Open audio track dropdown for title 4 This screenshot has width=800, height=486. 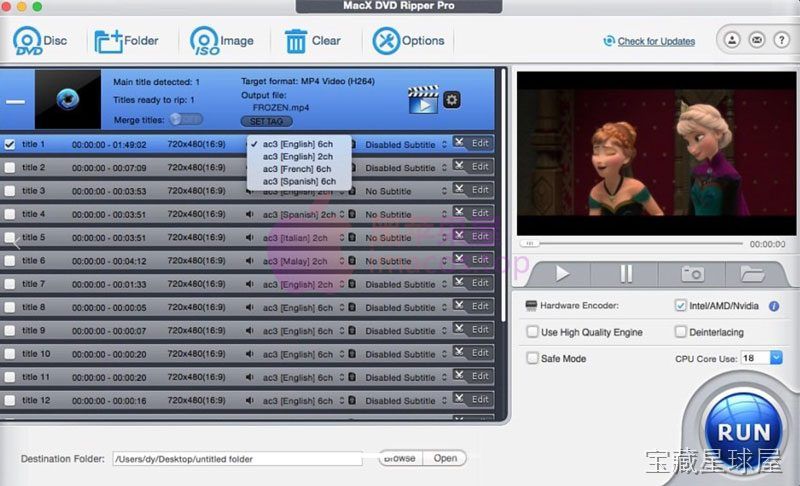click(x=304, y=215)
